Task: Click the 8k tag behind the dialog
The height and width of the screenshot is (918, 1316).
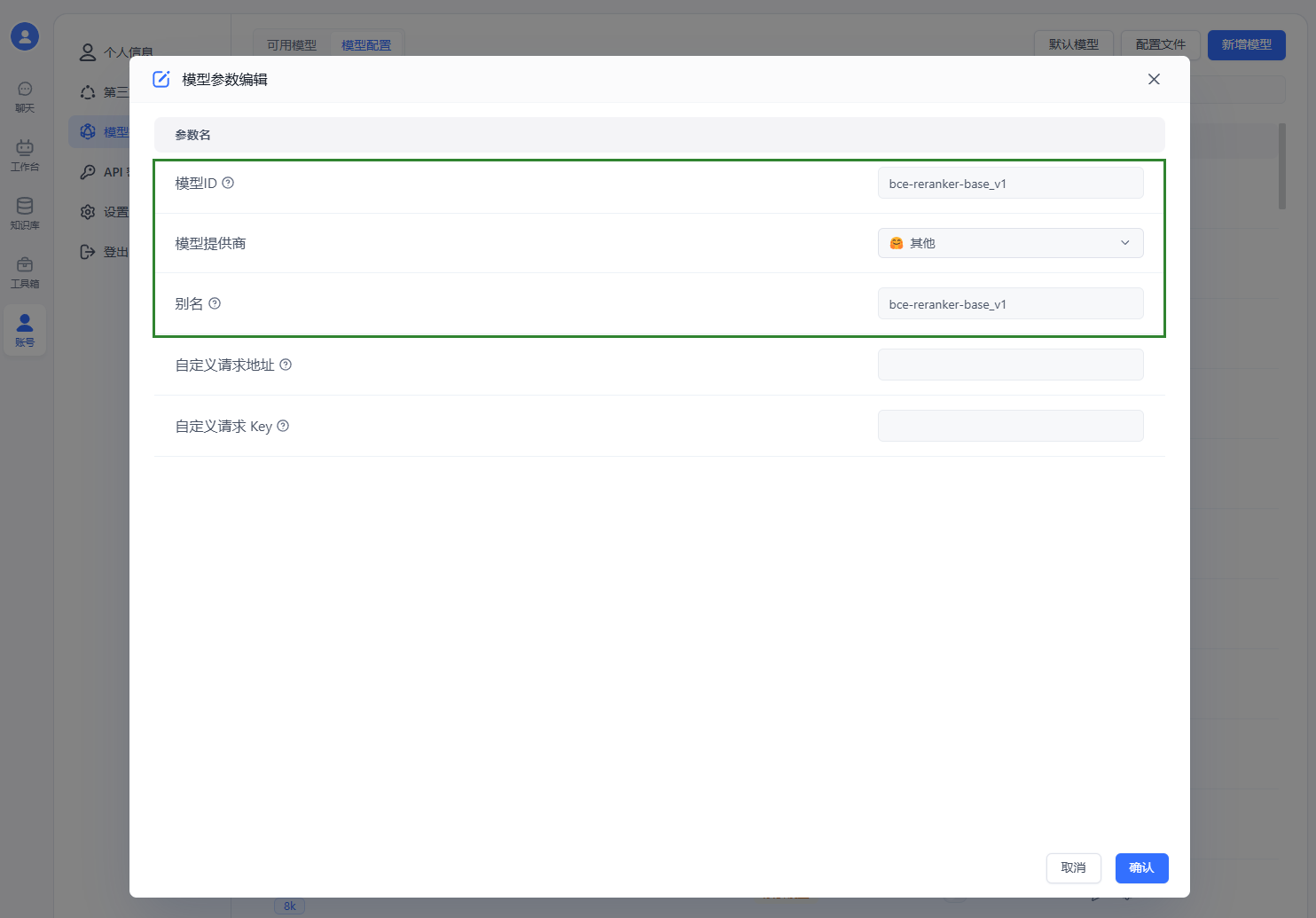Action: click(x=290, y=906)
